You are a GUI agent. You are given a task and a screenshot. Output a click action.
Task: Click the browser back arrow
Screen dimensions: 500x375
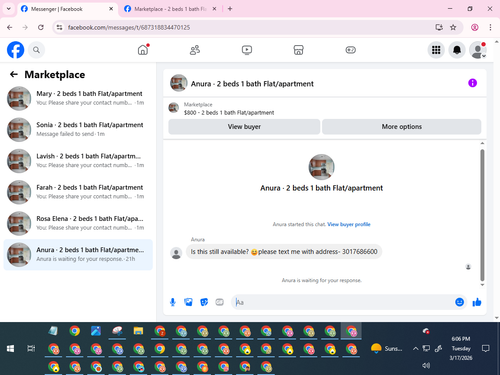(10, 27)
